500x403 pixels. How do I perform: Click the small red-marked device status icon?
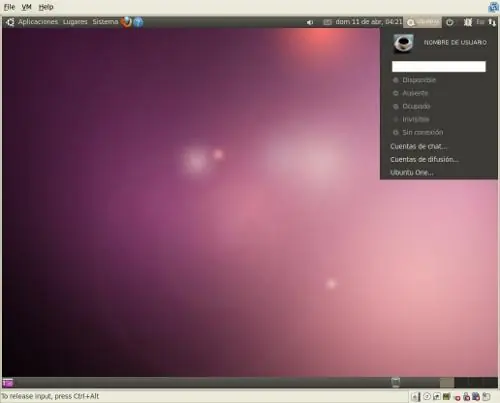coord(457,397)
